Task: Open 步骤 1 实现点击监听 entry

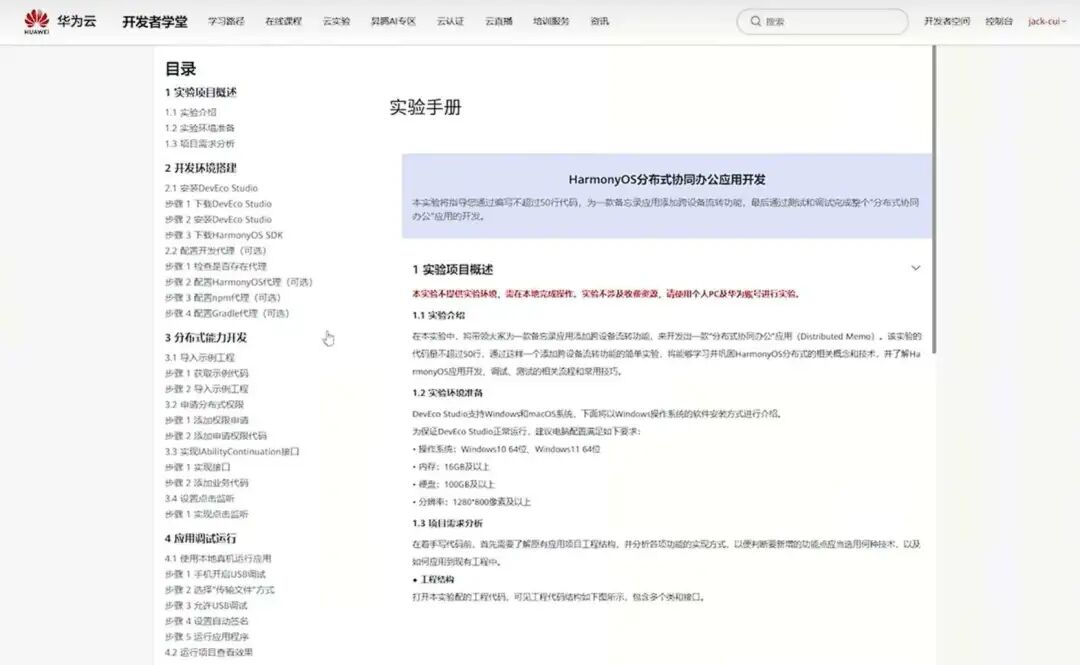Action: [207, 515]
